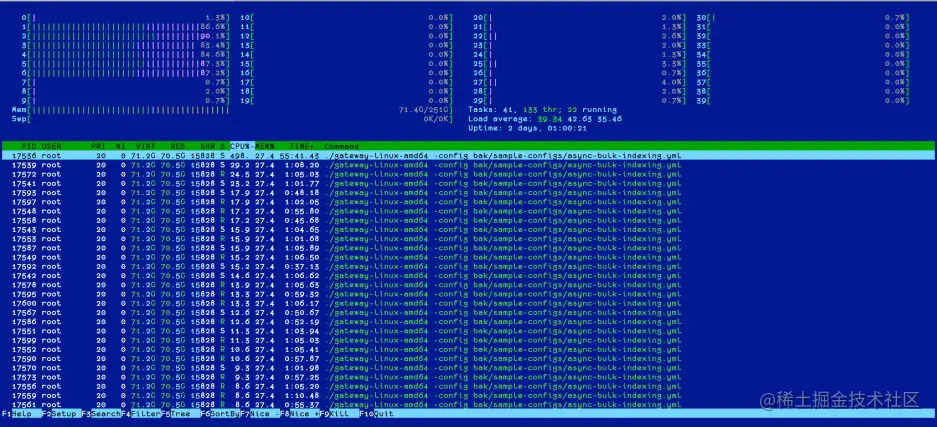
Task: Click F8 Nice + to raise niceness
Action: pos(299,413)
